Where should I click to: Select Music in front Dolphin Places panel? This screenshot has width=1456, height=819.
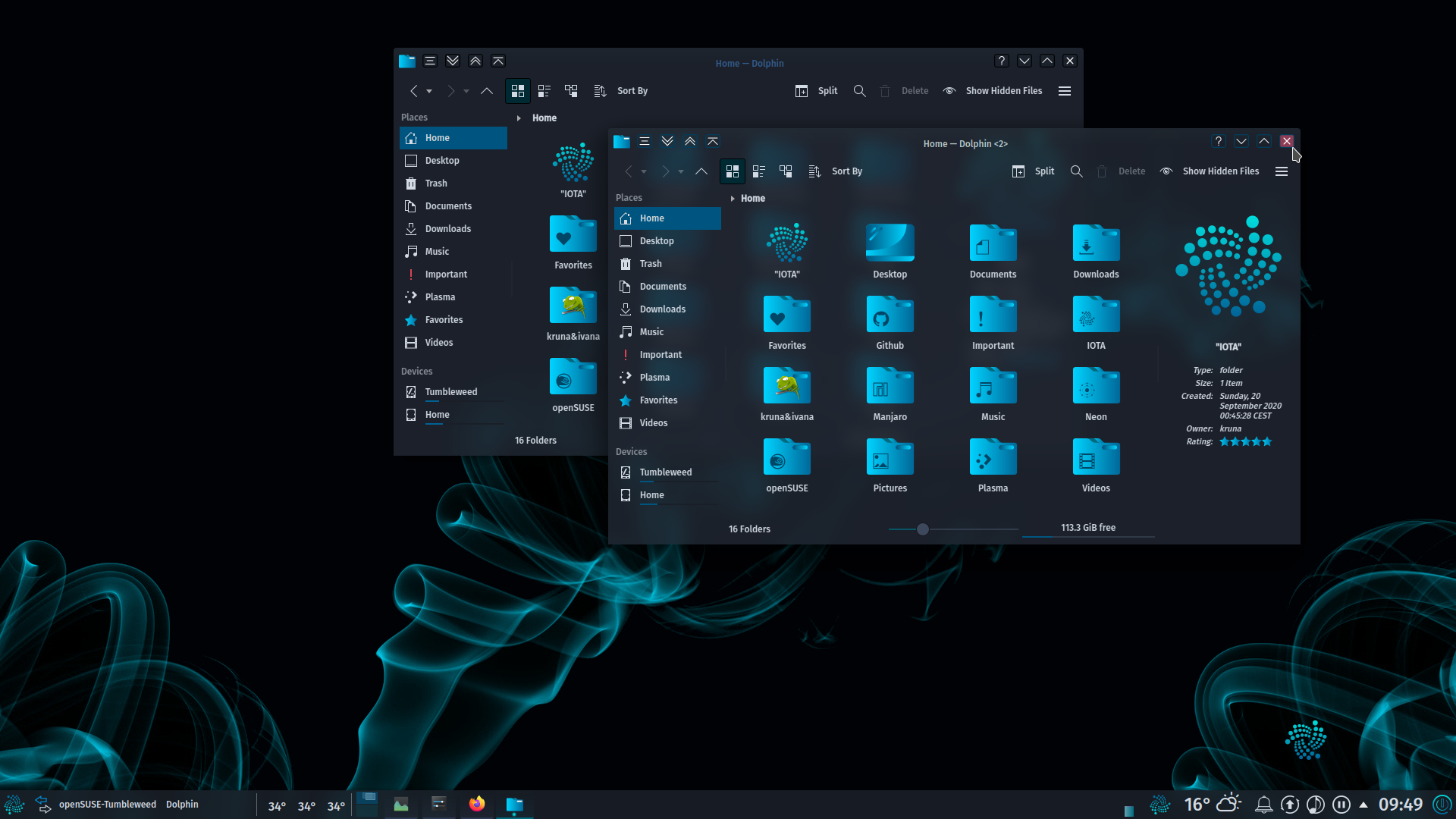667,332
